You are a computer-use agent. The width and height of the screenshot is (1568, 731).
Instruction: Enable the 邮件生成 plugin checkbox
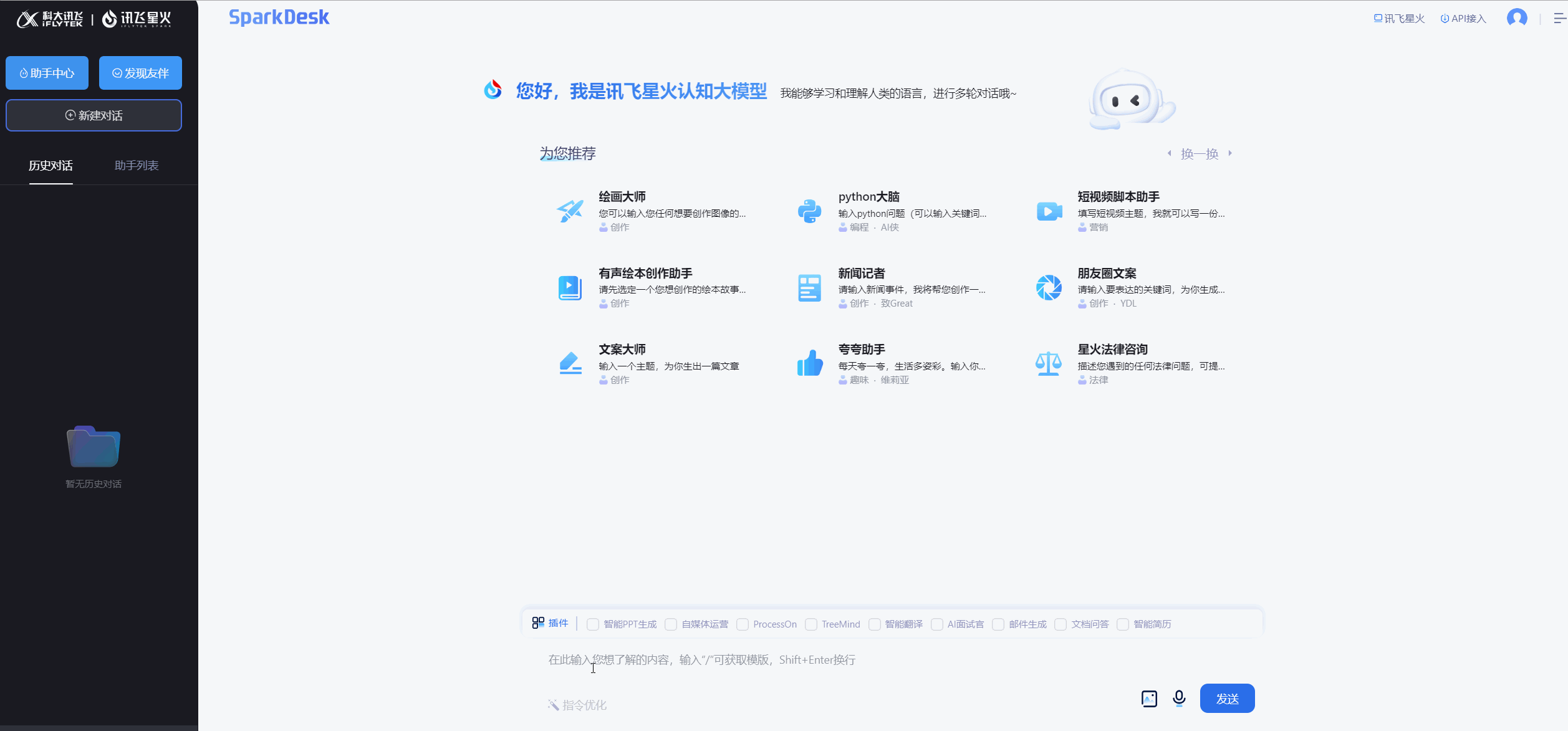(998, 624)
